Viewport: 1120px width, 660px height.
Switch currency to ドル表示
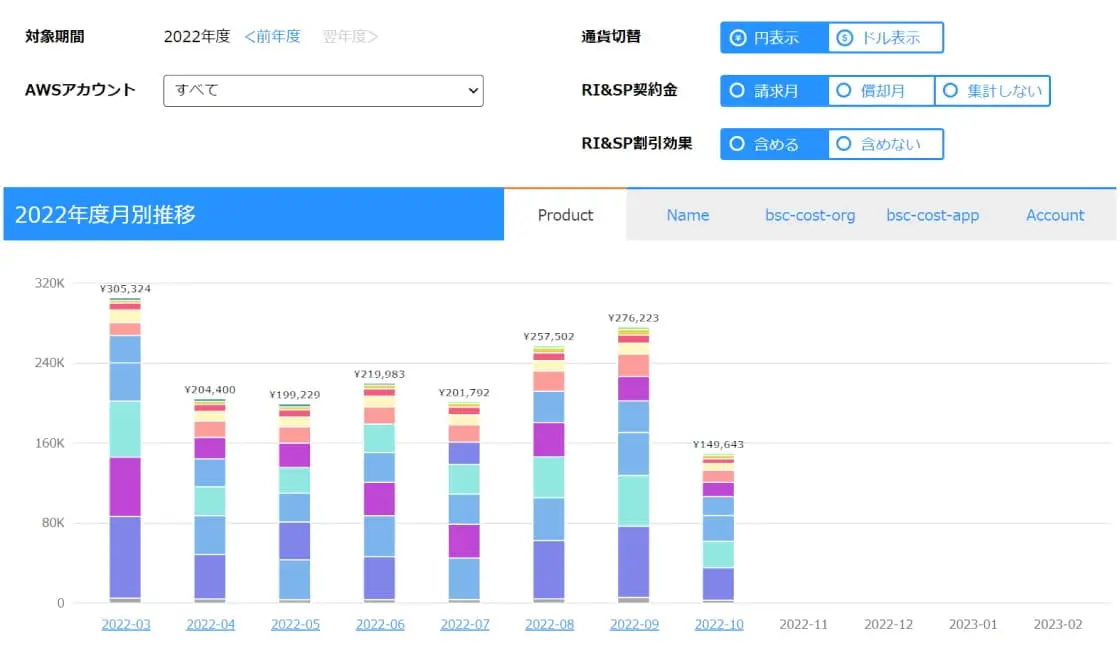pos(886,38)
